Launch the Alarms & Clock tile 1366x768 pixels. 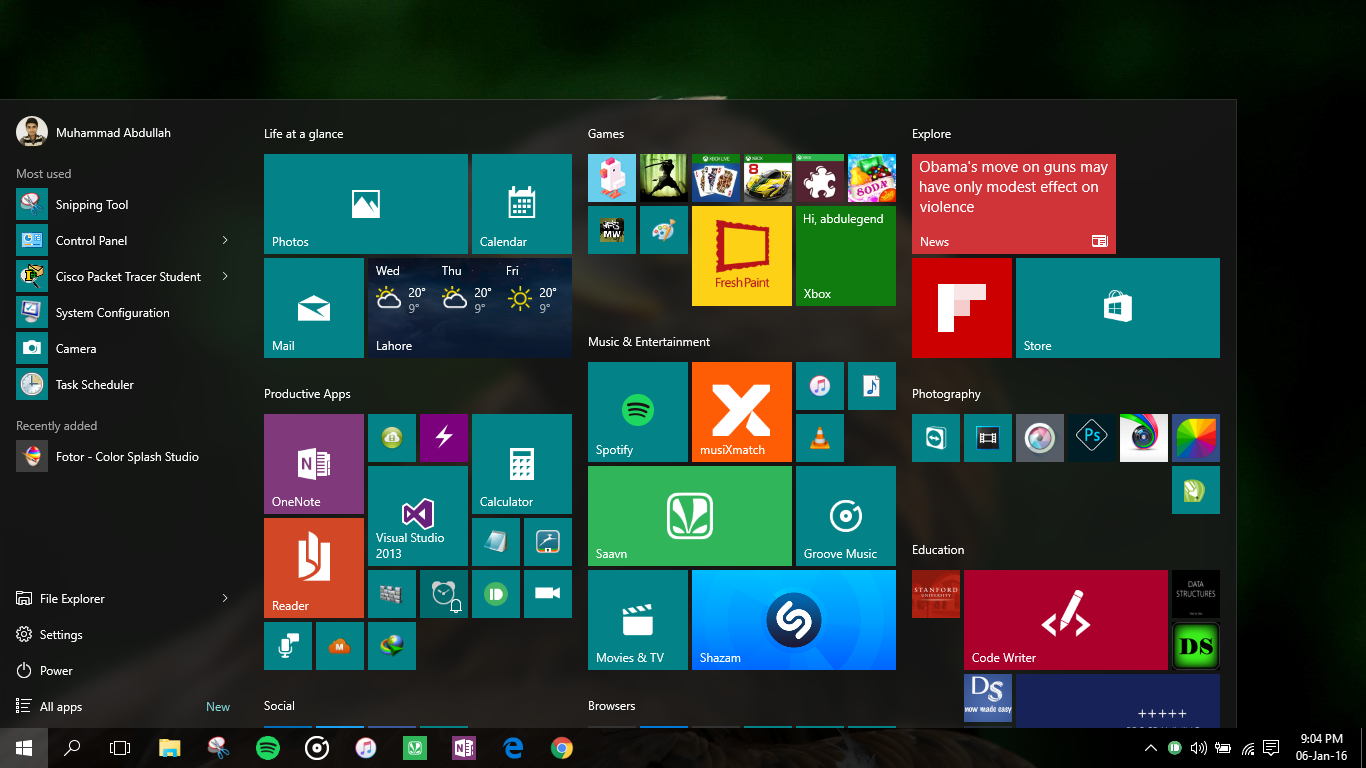443,593
